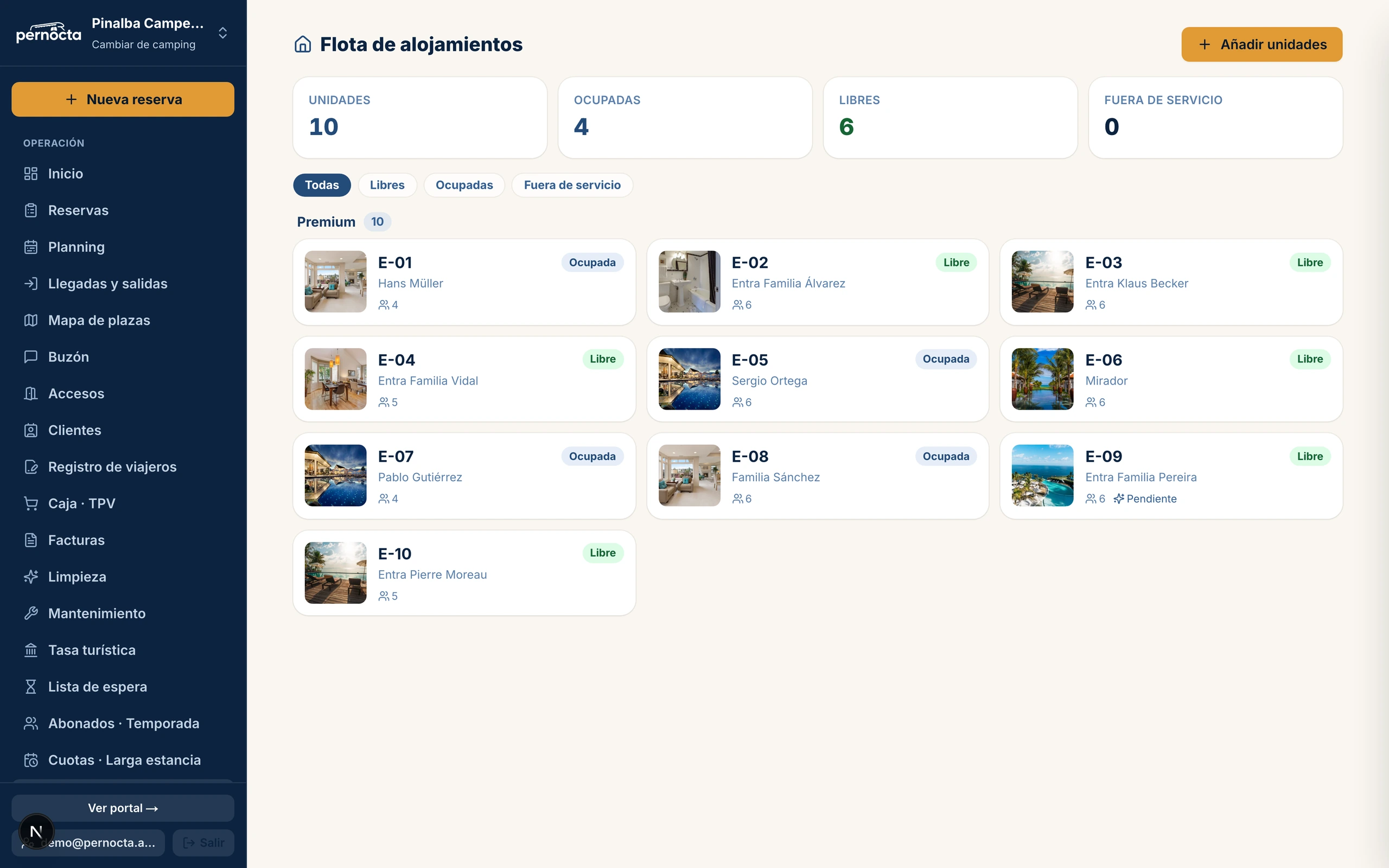Screen dimensions: 1389x868
Task: Click the name Pablo Gutiérrez
Action: click(420, 477)
